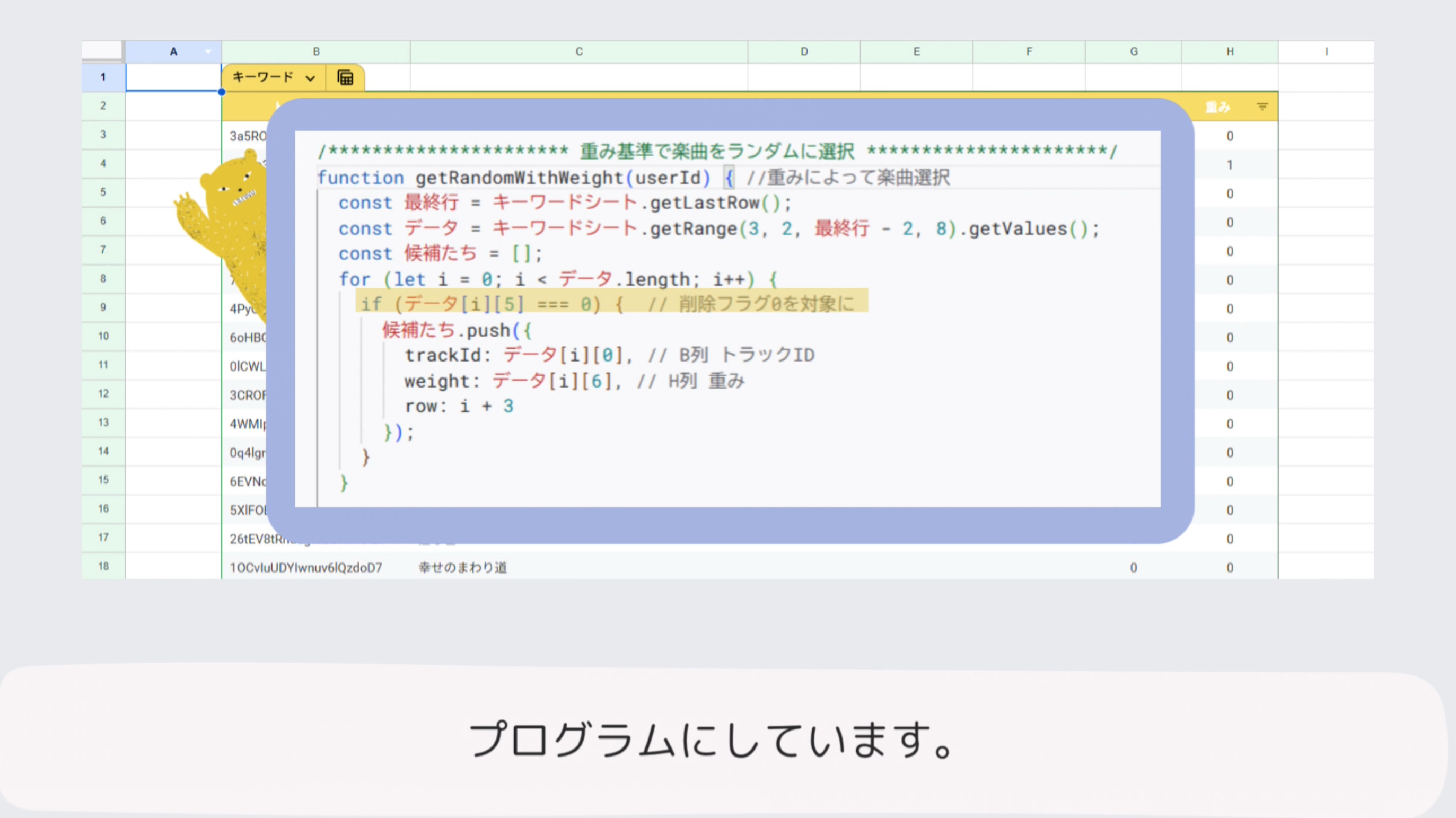
Task: Click the active cell A1
Action: (x=173, y=77)
